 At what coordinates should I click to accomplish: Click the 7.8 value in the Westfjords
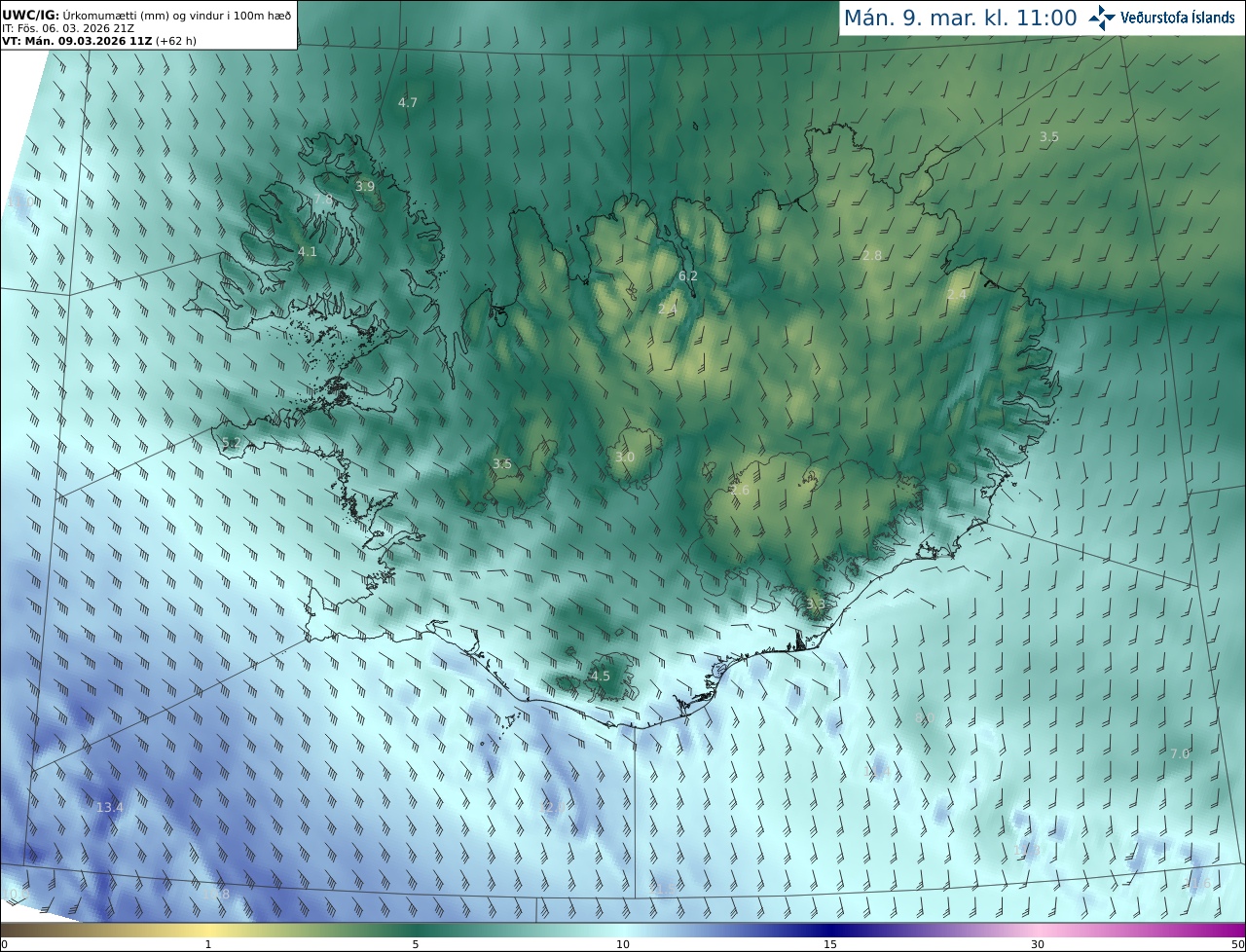tap(323, 200)
